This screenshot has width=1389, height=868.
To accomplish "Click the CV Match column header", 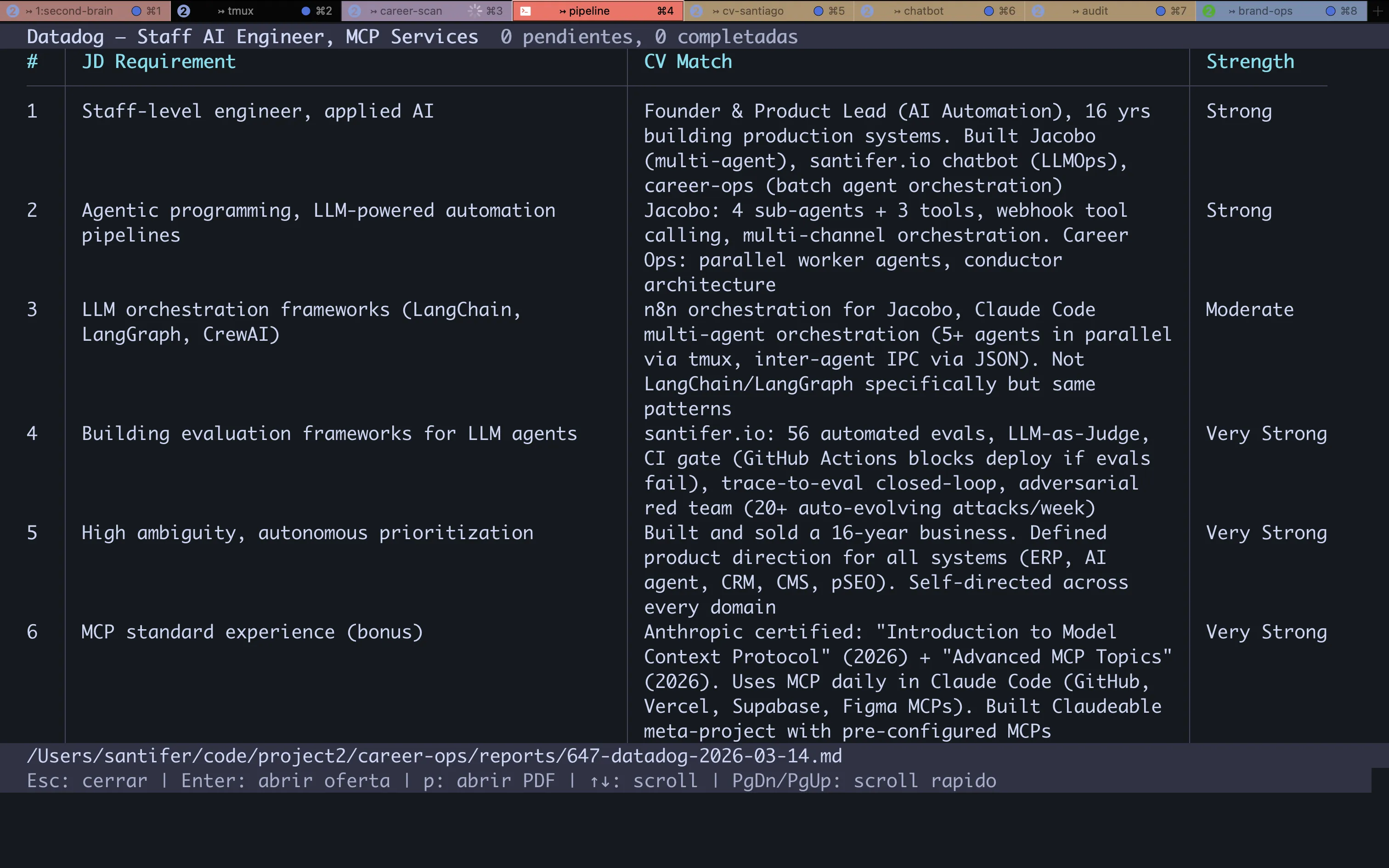I will coord(688,62).
